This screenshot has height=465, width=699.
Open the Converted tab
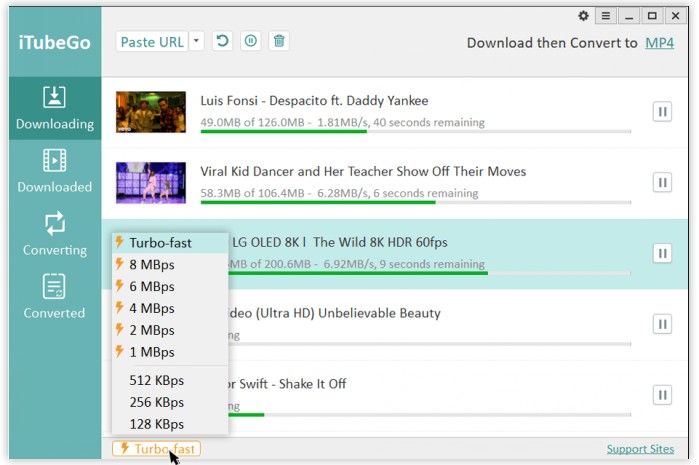click(x=55, y=297)
